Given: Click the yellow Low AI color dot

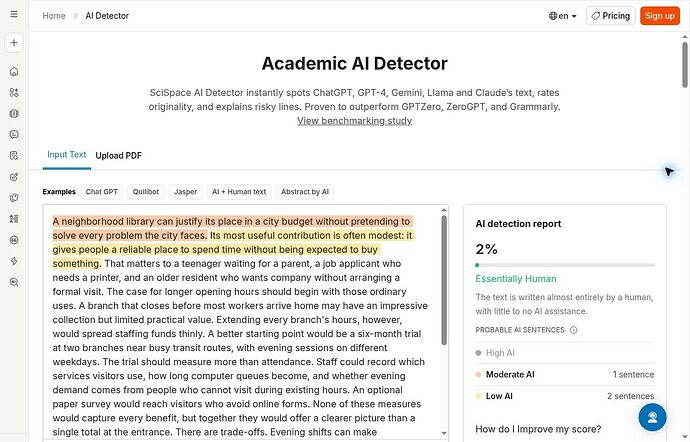Looking at the screenshot, I should [x=478, y=396].
